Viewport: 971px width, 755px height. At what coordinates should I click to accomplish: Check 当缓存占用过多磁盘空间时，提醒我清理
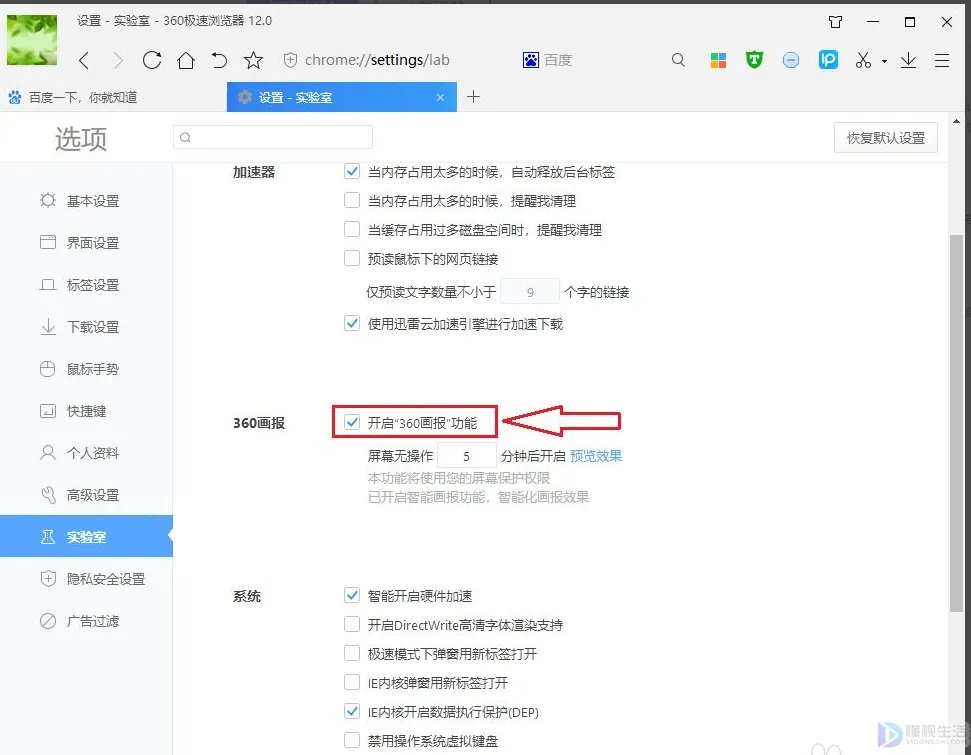[352, 229]
